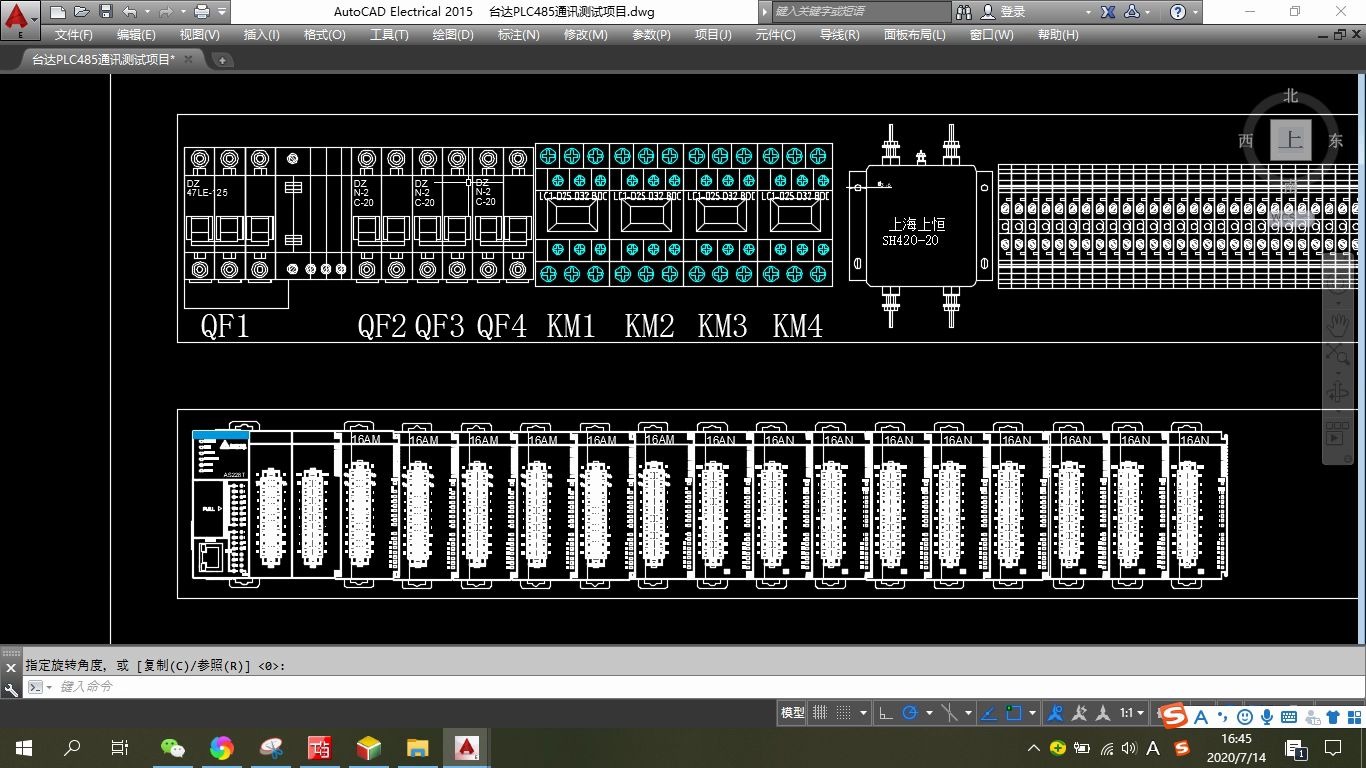The height and width of the screenshot is (768, 1366).
Task: Click the ViewCube 北 north label
Action: (1291, 96)
